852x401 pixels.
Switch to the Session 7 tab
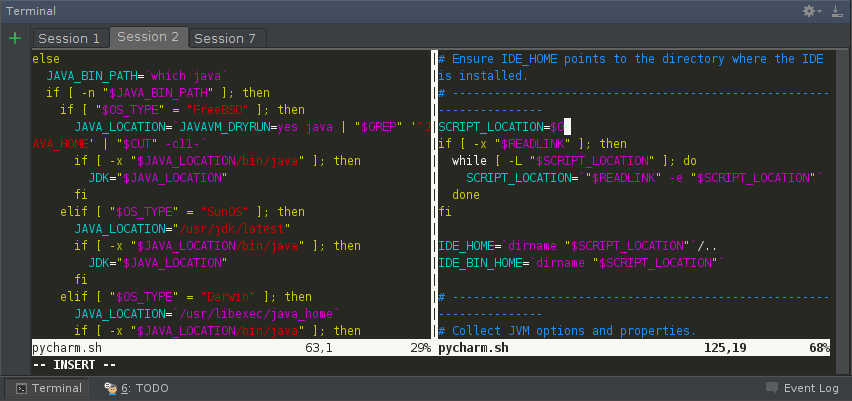click(x=225, y=39)
